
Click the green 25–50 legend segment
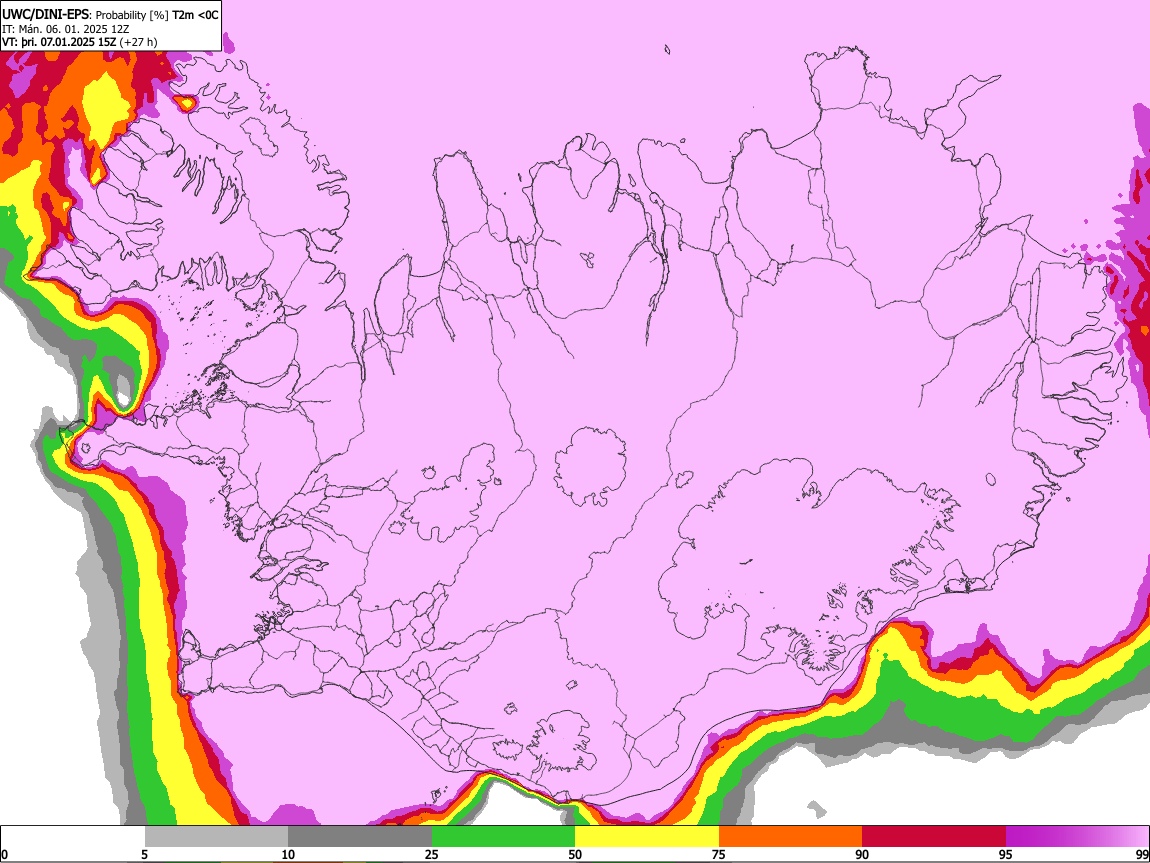tap(503, 837)
